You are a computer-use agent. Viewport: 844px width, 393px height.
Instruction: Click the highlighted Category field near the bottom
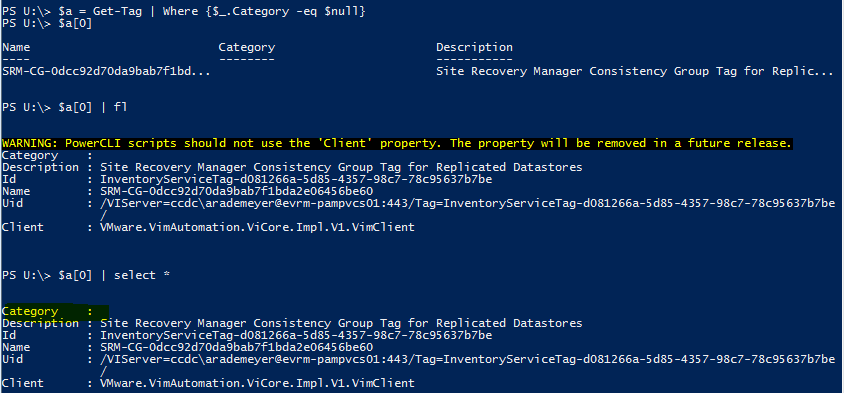(x=55, y=311)
